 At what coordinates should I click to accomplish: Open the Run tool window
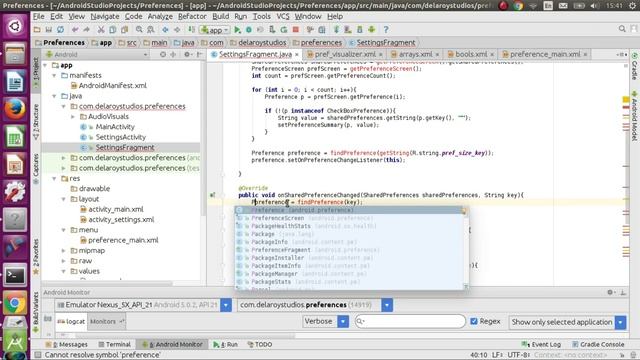[x=225, y=344]
